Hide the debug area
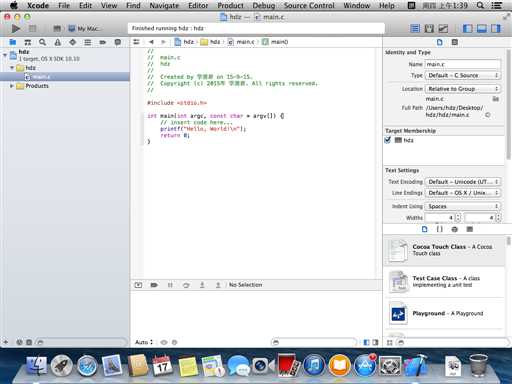The height and width of the screenshot is (384, 512). pyautogui.click(x=138, y=285)
